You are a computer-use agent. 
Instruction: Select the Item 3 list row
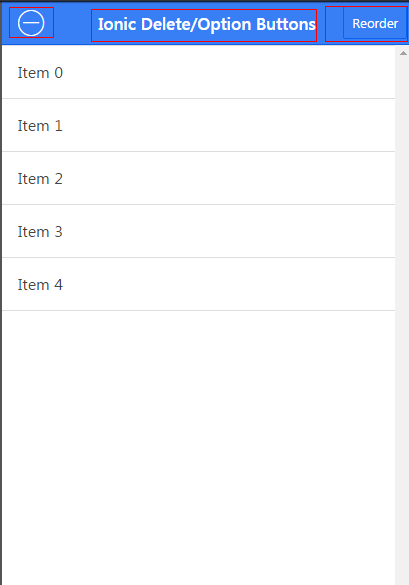199,231
